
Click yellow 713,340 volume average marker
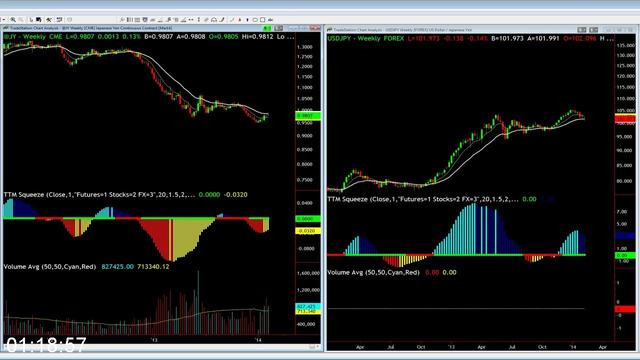[x=308, y=311]
